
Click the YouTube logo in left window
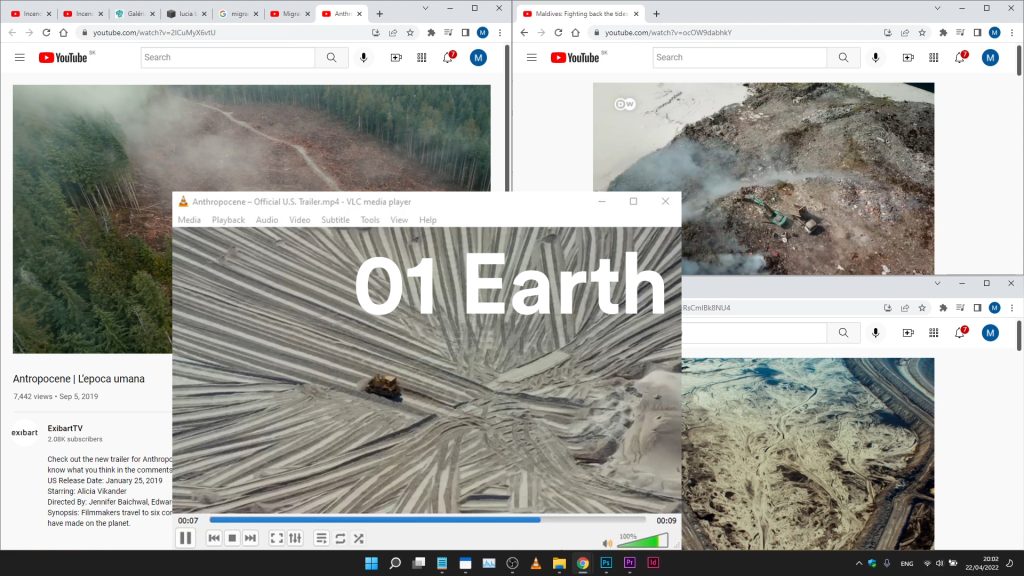(x=63, y=57)
